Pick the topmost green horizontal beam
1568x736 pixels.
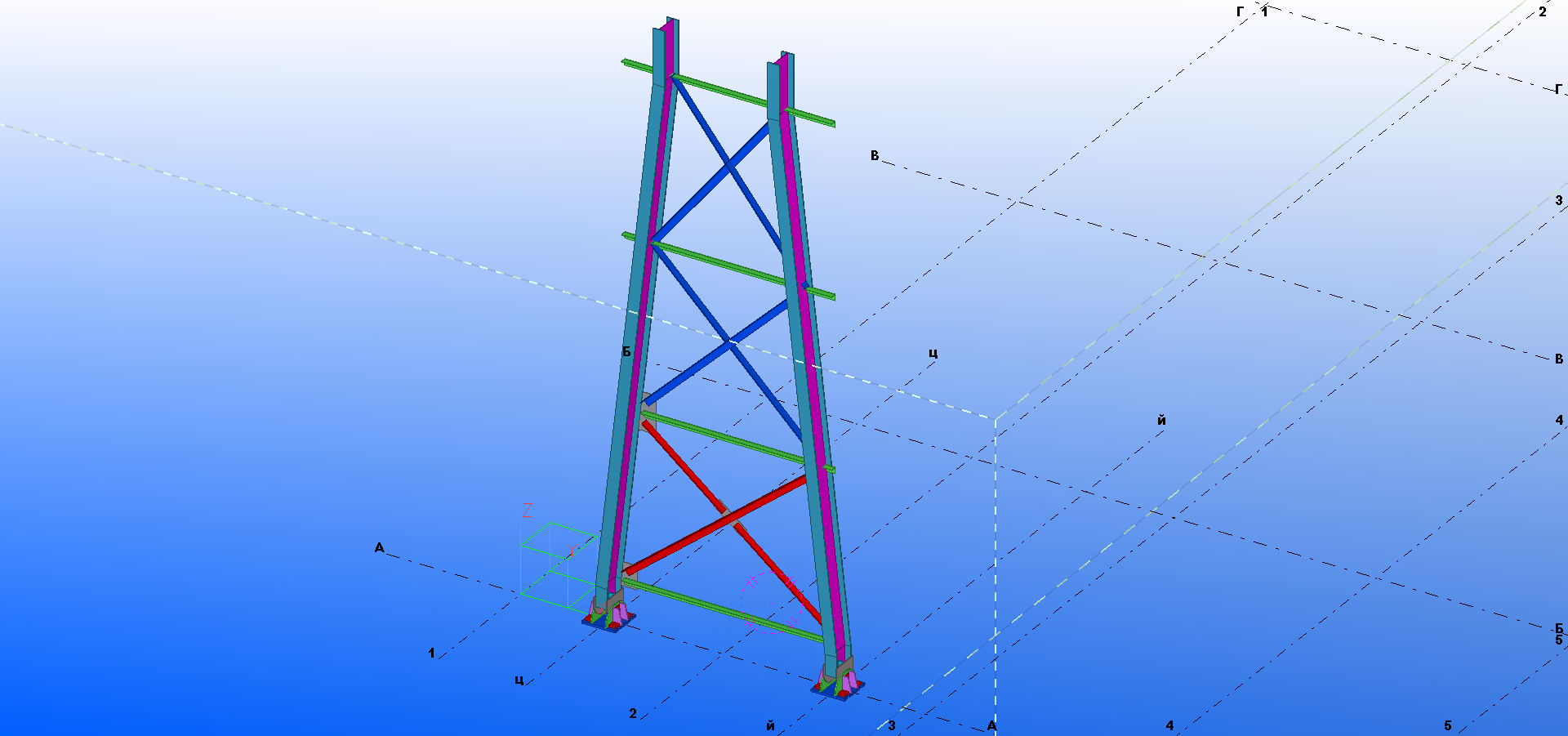728,94
